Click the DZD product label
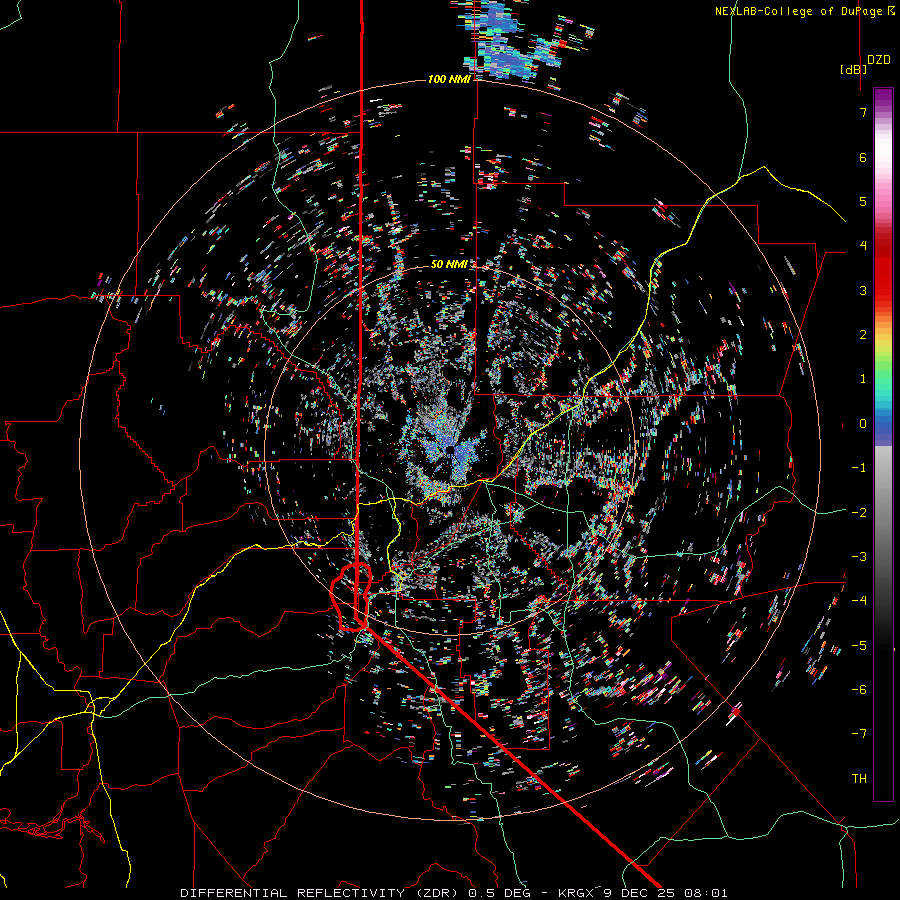Viewport: 900px width, 900px height. (x=879, y=60)
